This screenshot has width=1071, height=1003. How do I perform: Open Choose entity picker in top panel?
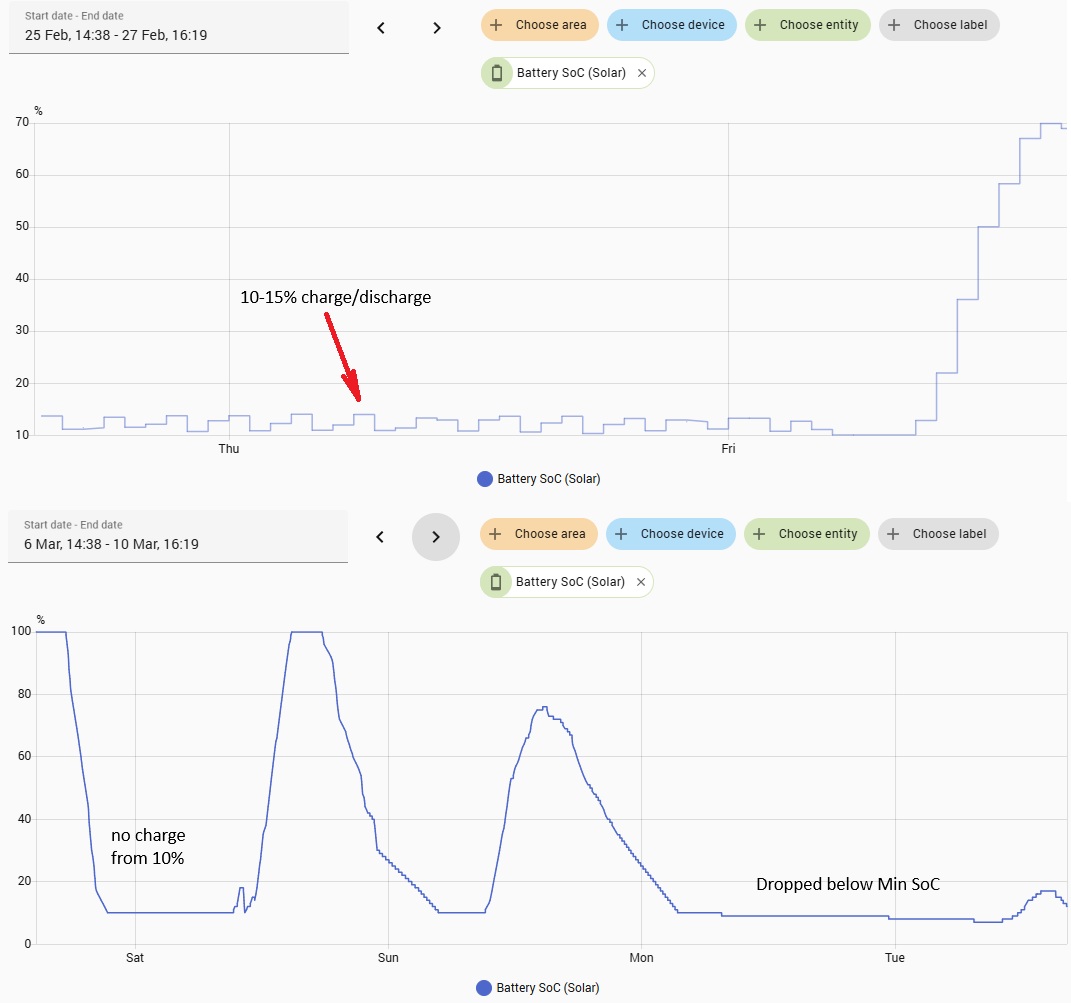pos(808,25)
